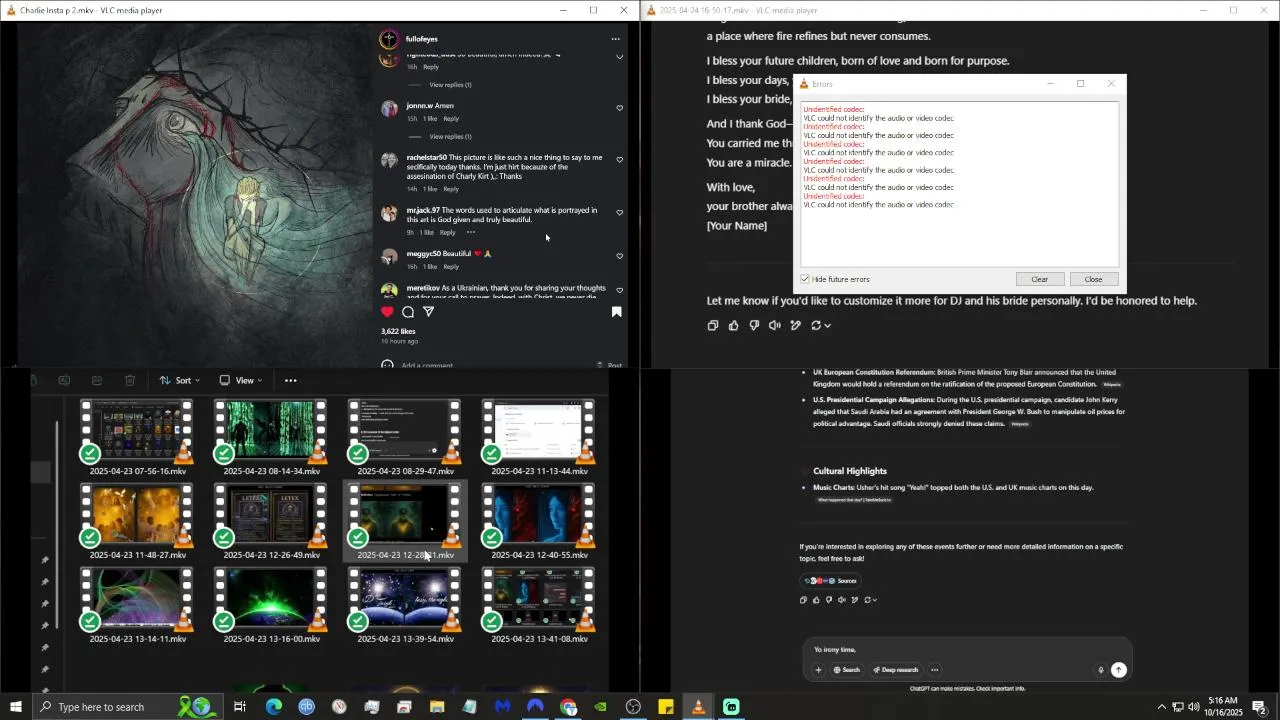This screenshot has height=720, width=1280.
Task: Click read aloud speaker icon under upper response
Action: [x=775, y=325]
